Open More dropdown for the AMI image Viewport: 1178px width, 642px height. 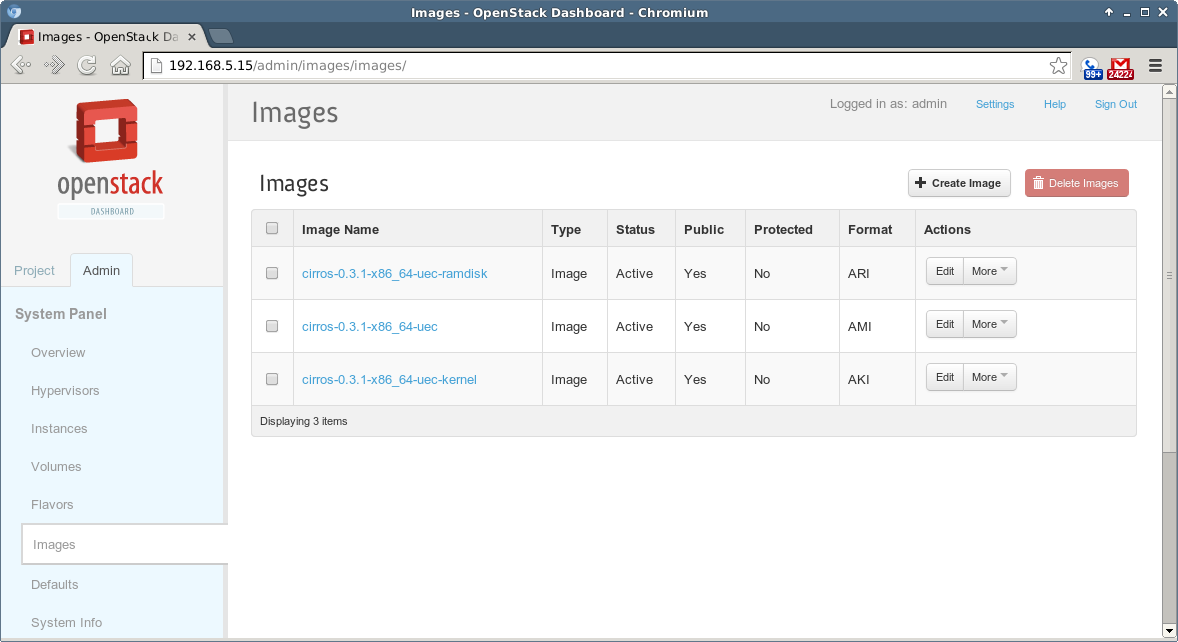coord(990,324)
